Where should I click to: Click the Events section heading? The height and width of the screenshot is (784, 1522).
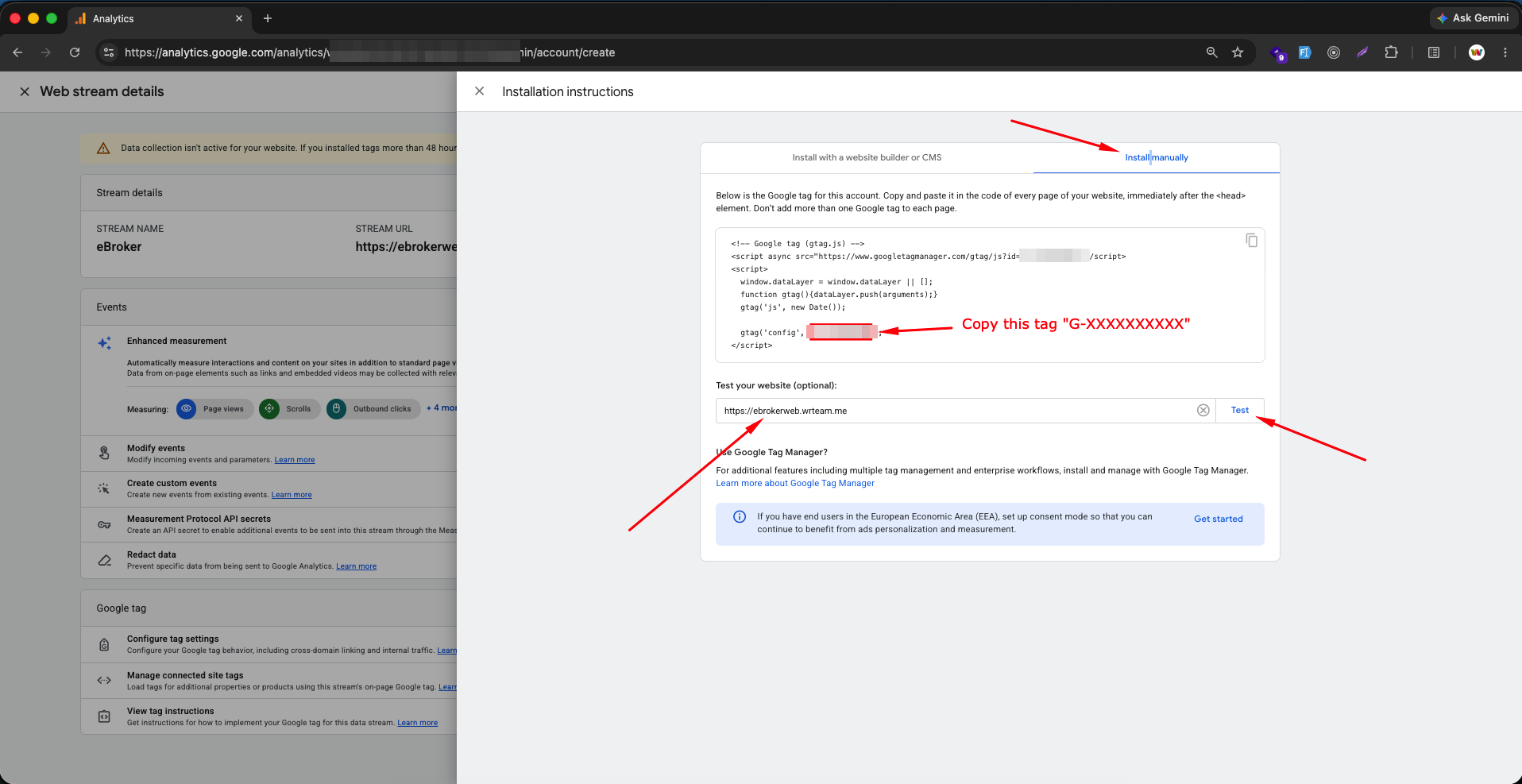[112, 307]
